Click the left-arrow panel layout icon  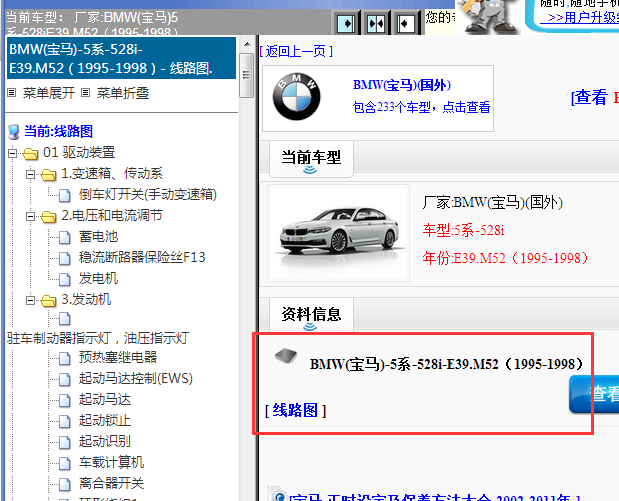tap(405, 24)
